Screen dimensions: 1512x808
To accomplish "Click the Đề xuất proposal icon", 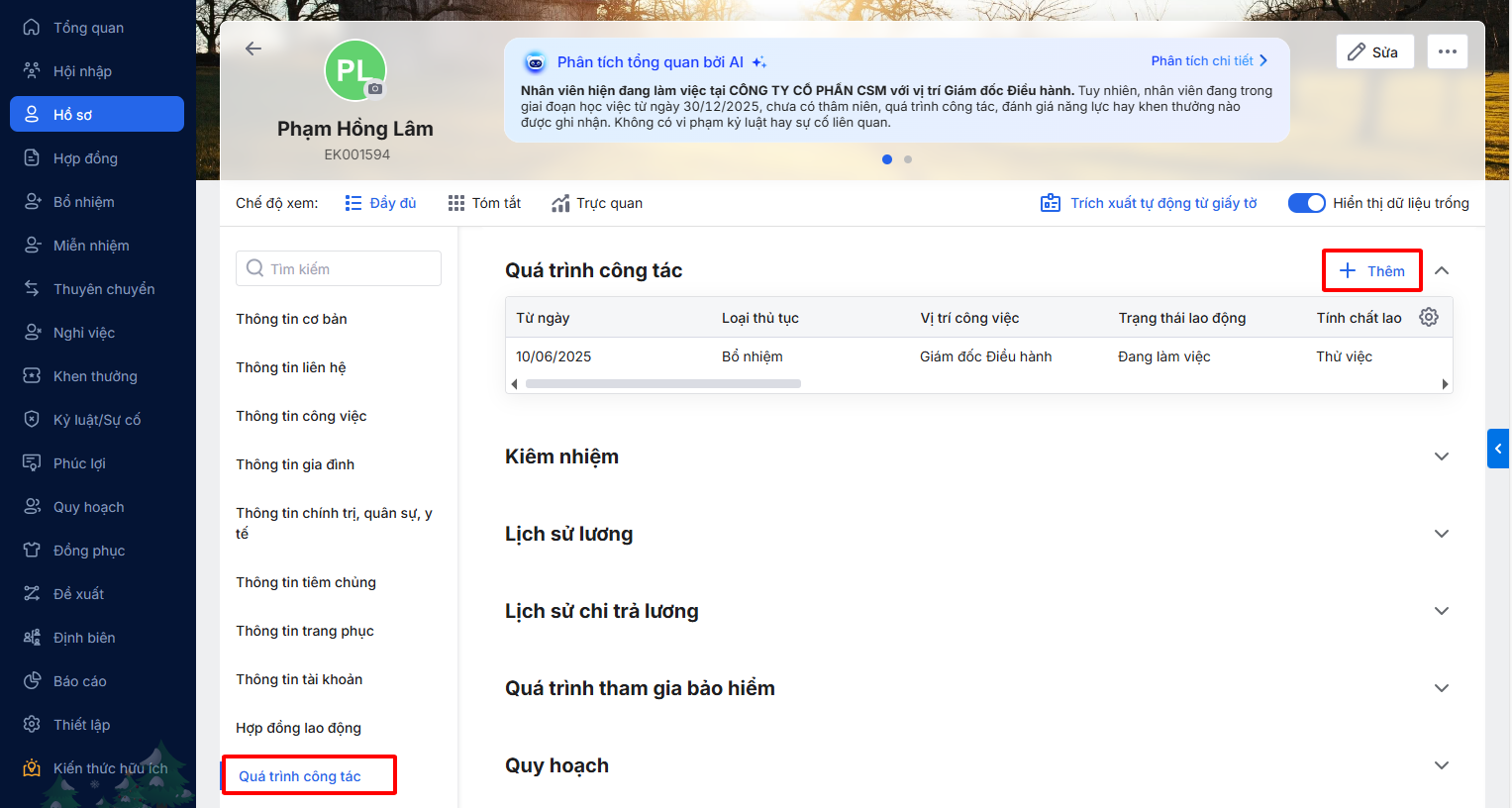I will pos(32,594).
